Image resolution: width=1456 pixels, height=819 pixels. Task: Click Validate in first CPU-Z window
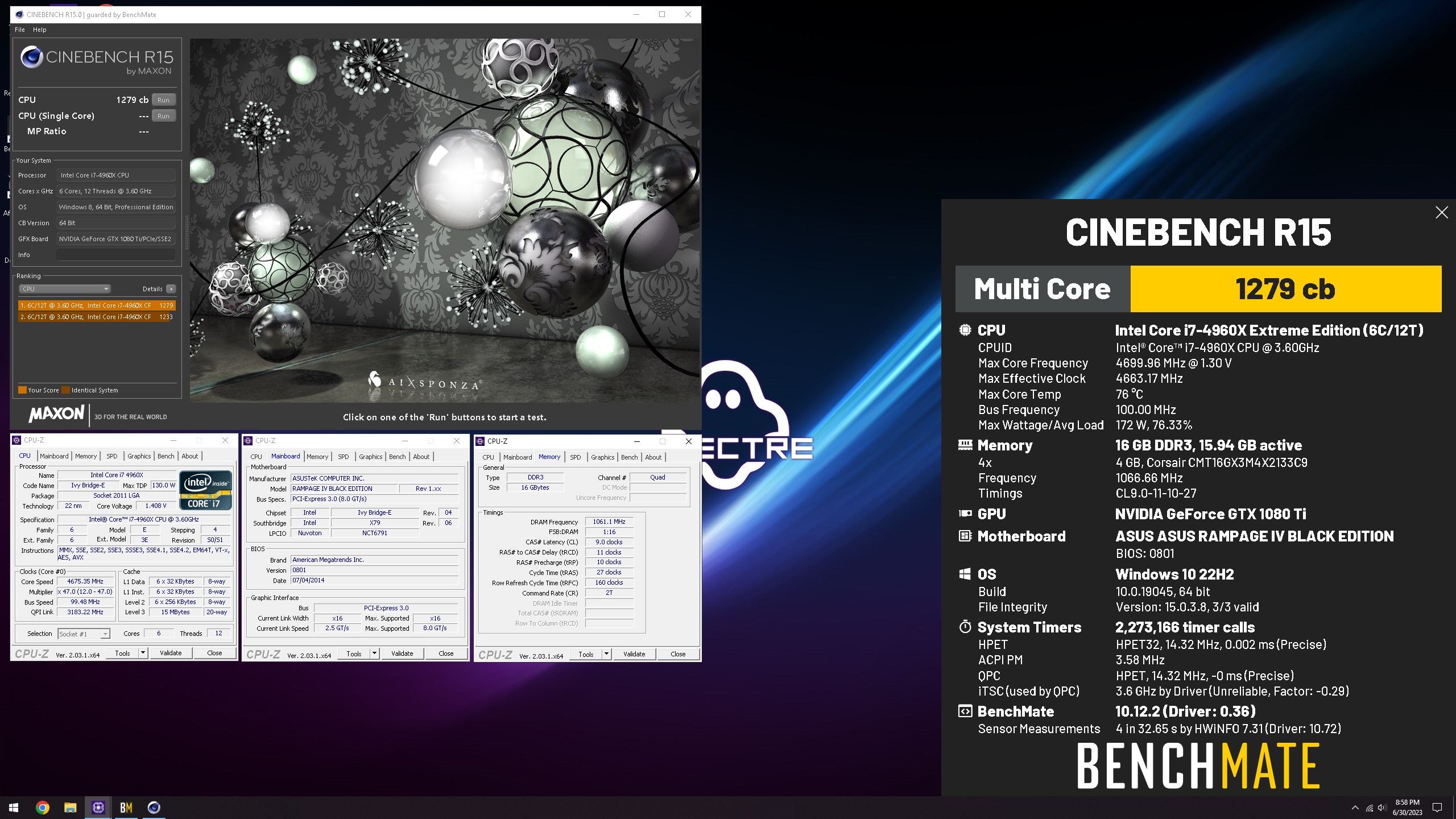pyautogui.click(x=171, y=653)
